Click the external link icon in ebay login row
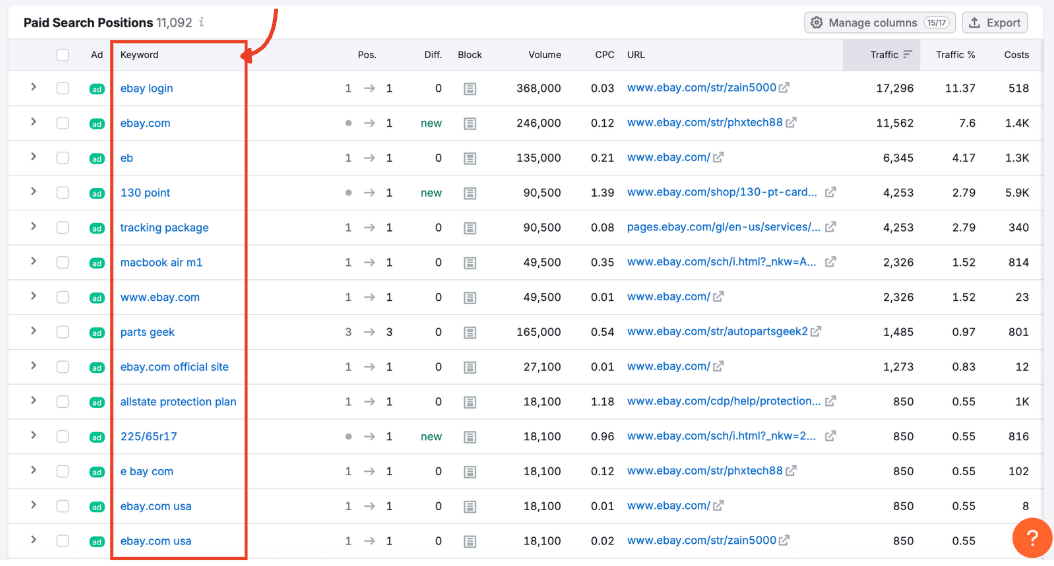This screenshot has height=566, width=1054. tap(784, 87)
